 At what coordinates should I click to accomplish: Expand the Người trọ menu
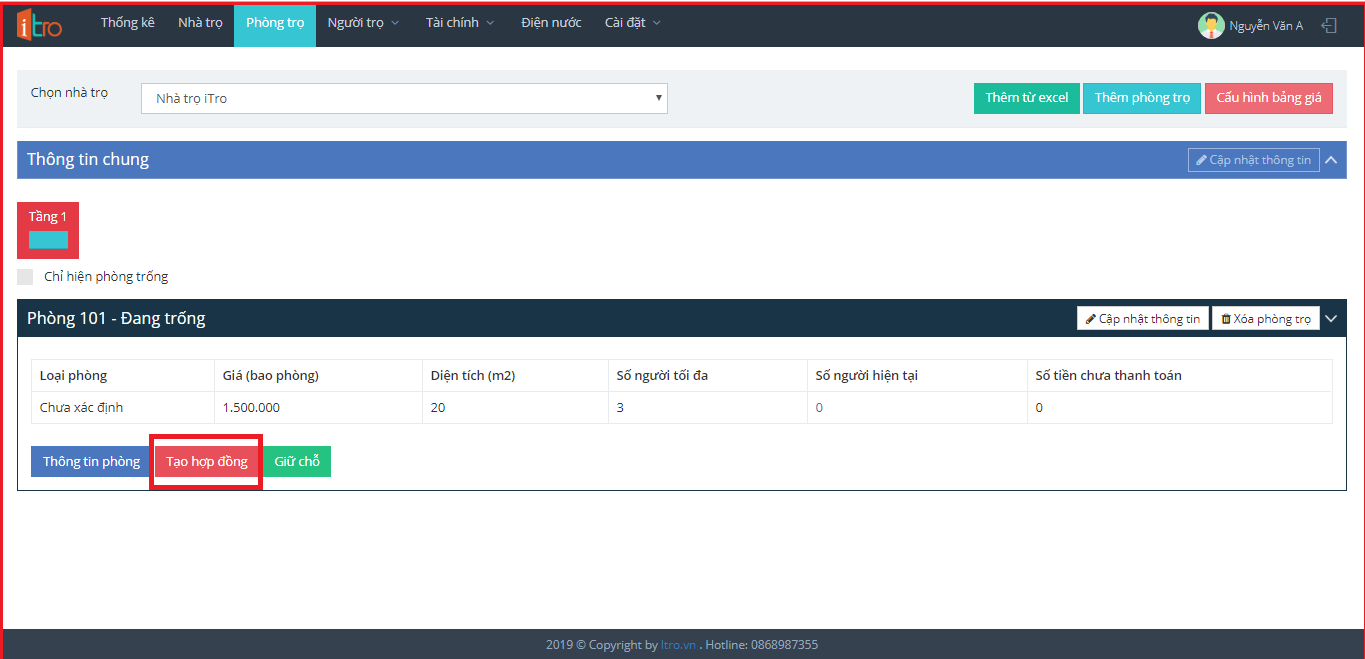click(x=363, y=23)
